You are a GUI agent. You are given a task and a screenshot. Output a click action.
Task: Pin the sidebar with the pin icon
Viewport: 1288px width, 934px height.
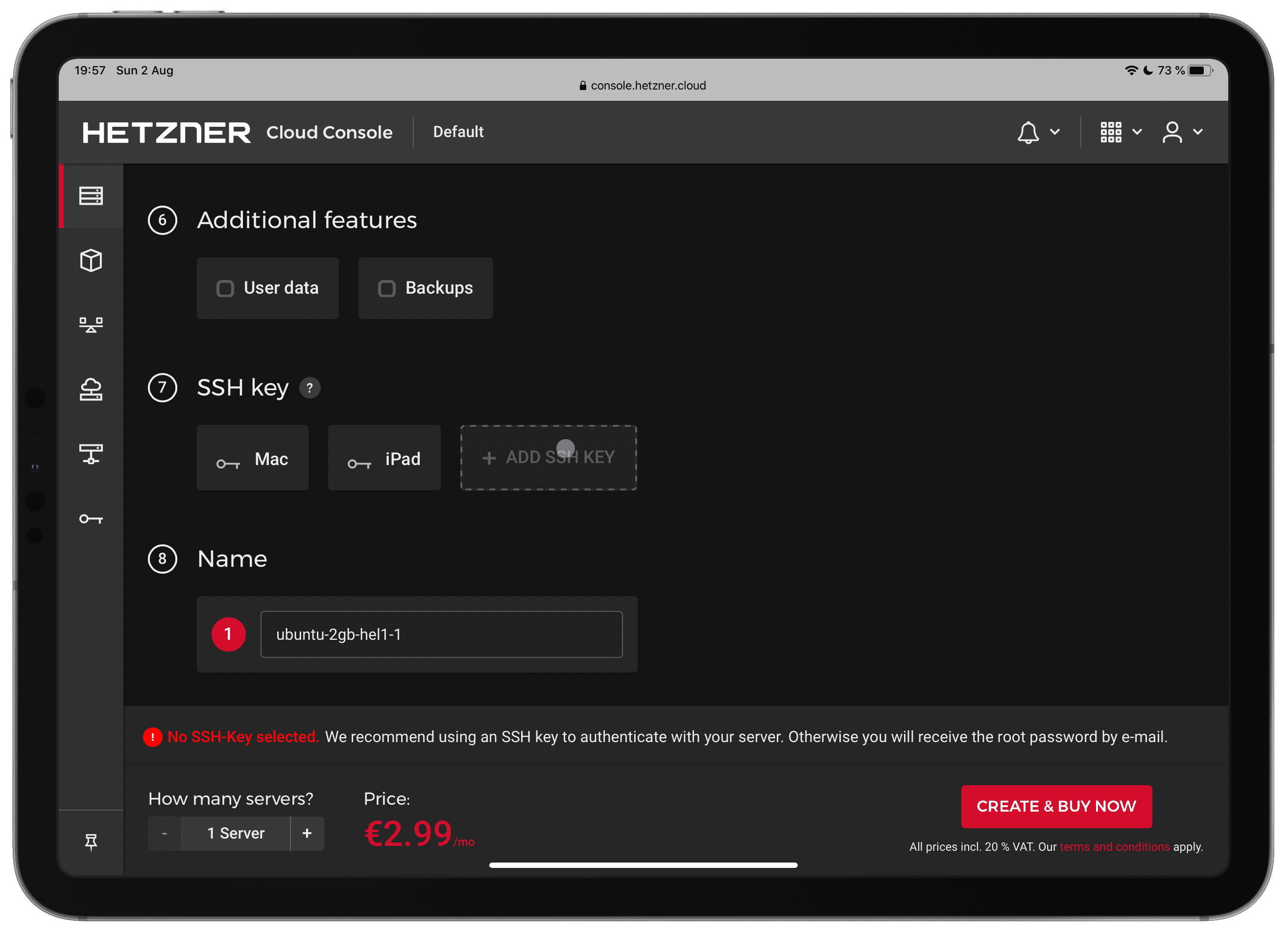coord(91,842)
